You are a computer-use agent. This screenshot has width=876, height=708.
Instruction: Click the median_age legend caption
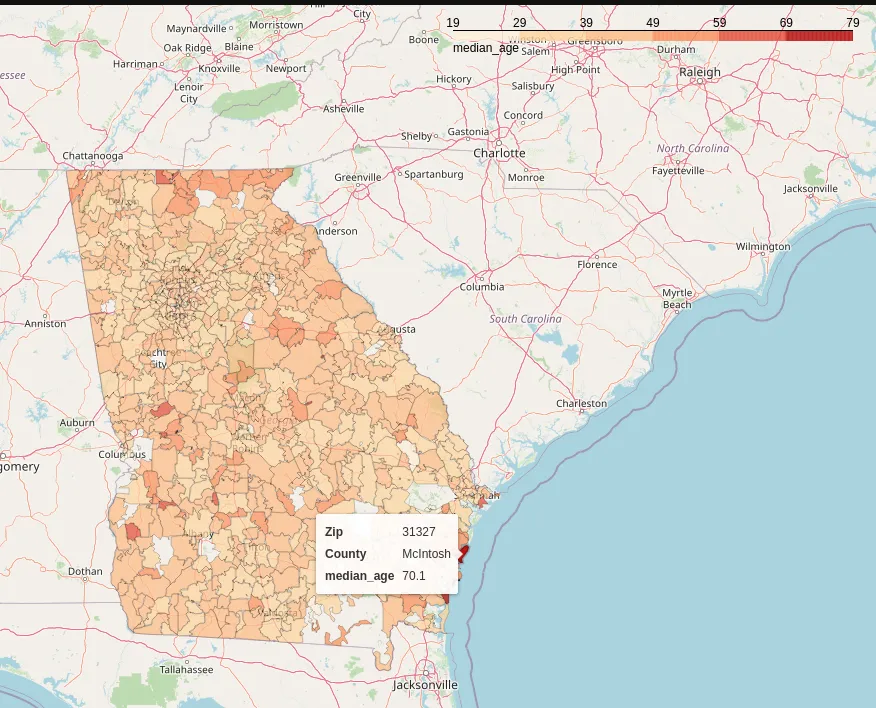pyautogui.click(x=485, y=48)
